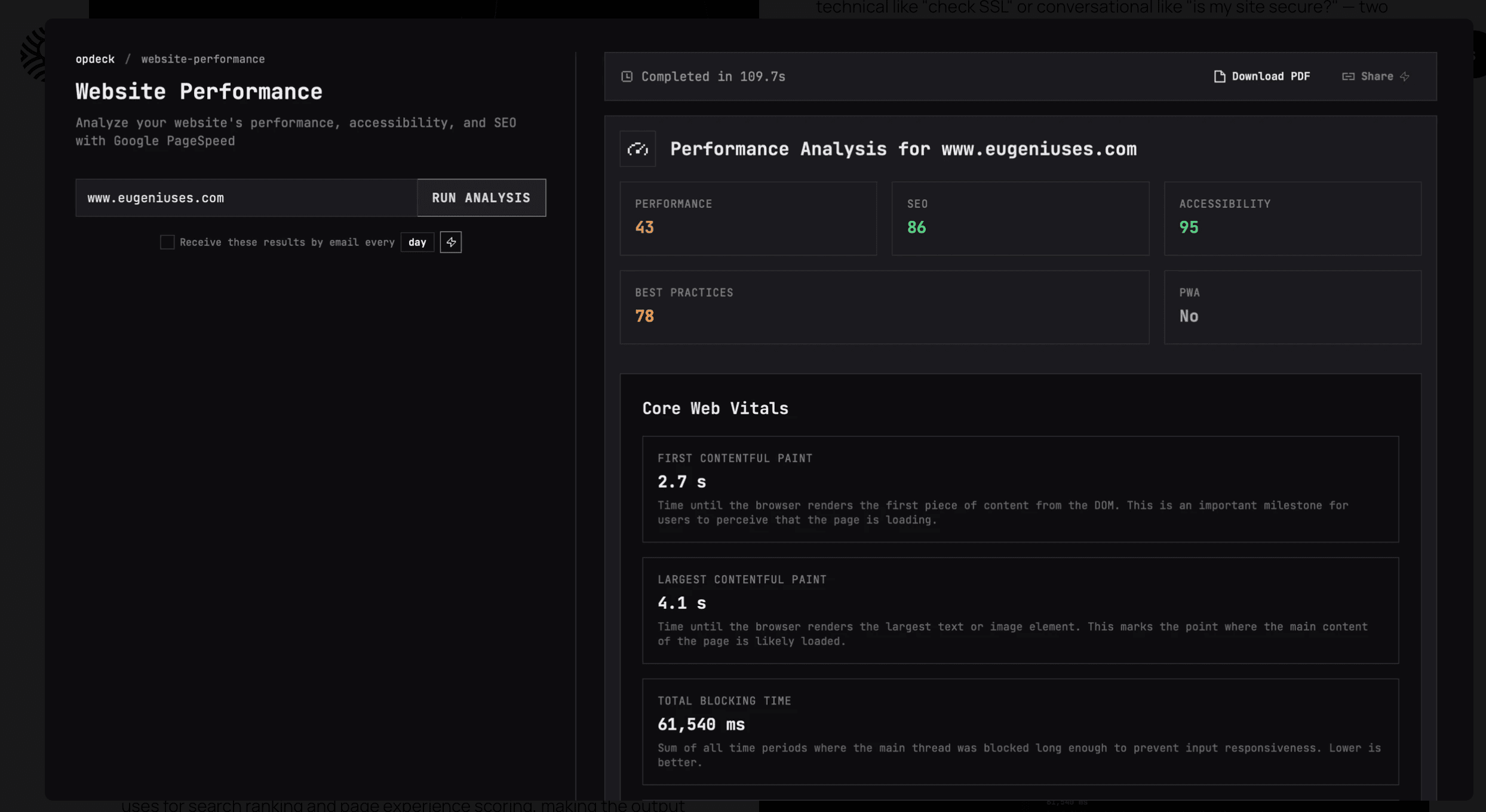1486x812 pixels.
Task: Click the Best Practices card
Action: click(x=884, y=307)
